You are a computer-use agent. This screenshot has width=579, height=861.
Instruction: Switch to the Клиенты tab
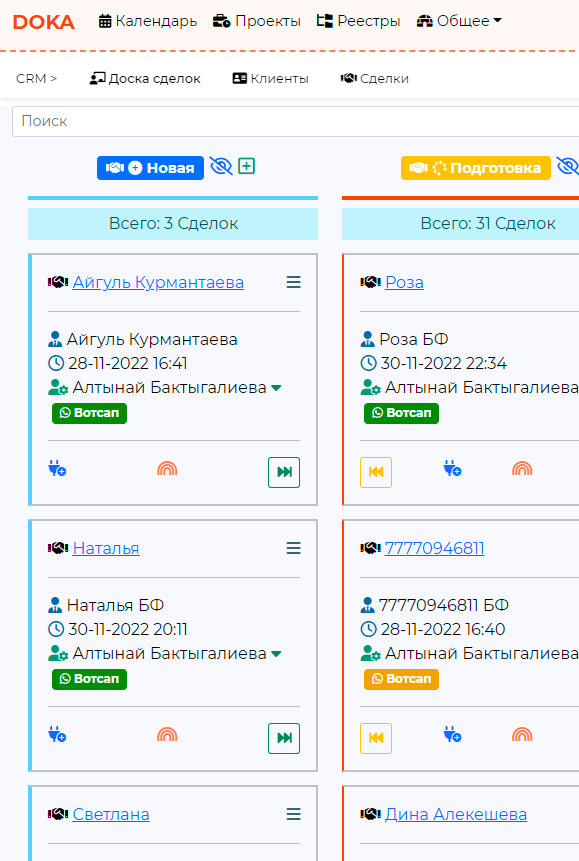coord(270,79)
